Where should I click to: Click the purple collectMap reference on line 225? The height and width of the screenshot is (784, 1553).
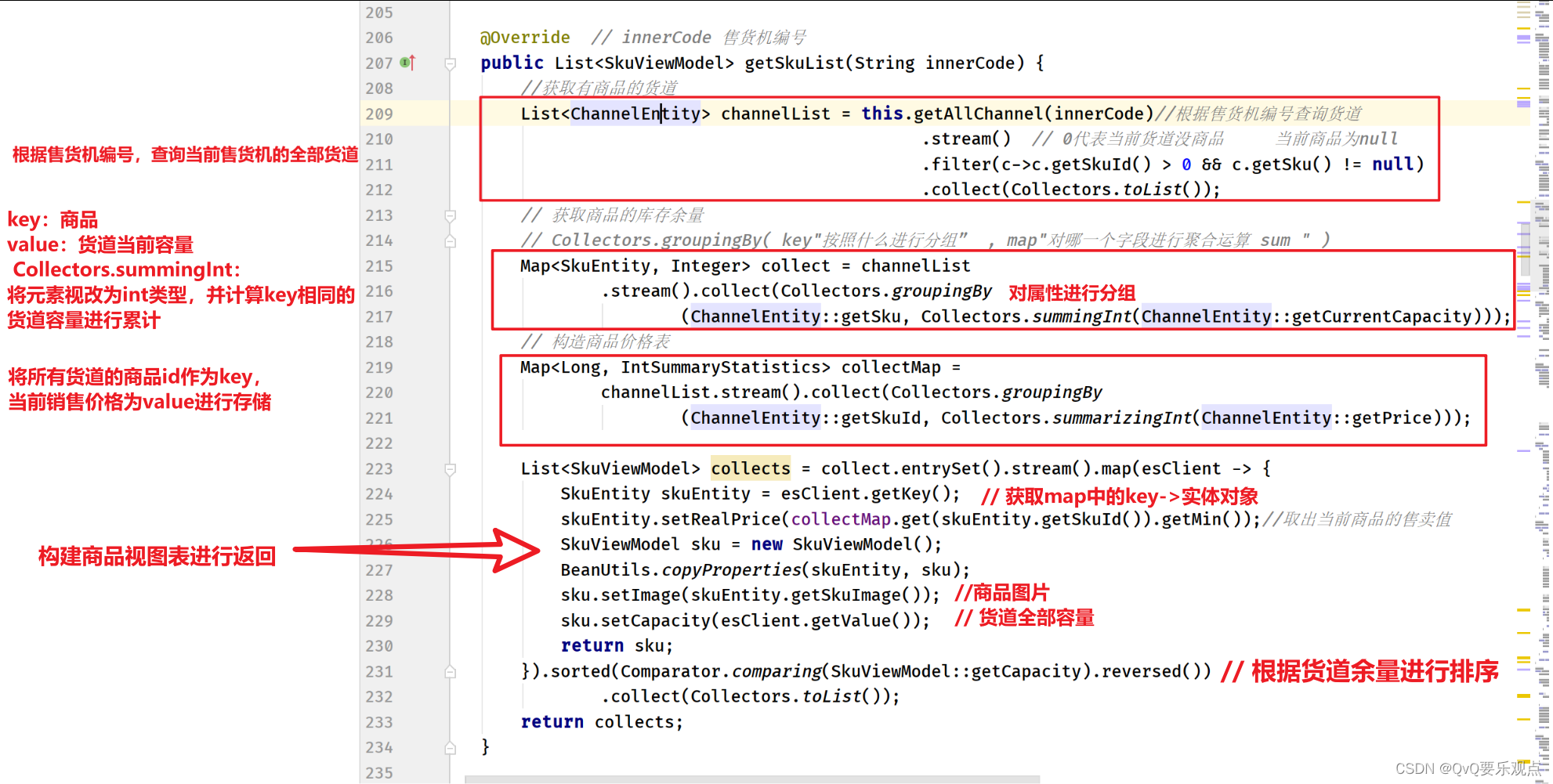(841, 519)
